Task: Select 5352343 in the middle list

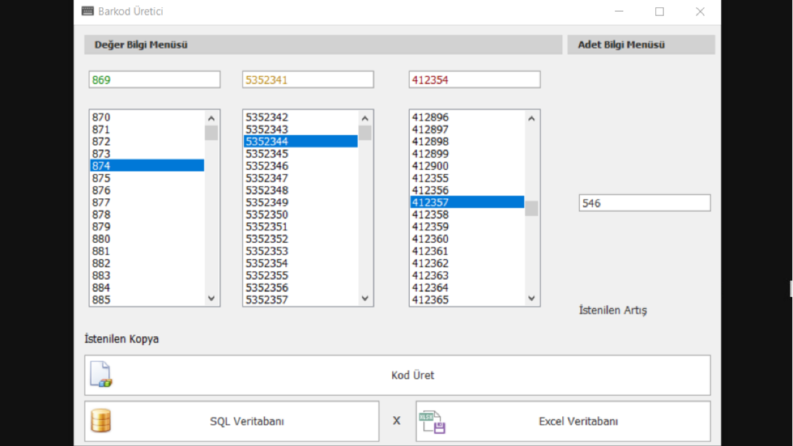Action: pyautogui.click(x=300, y=129)
